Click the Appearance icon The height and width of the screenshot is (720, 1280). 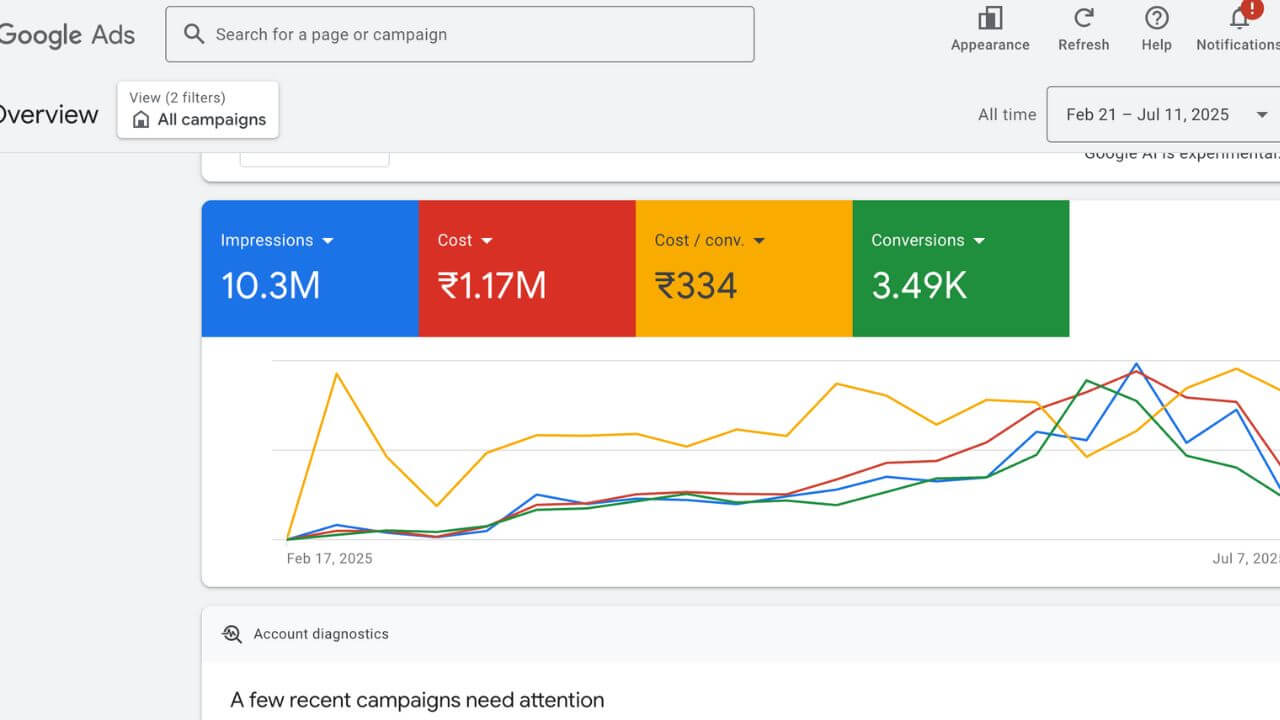pyautogui.click(x=990, y=19)
